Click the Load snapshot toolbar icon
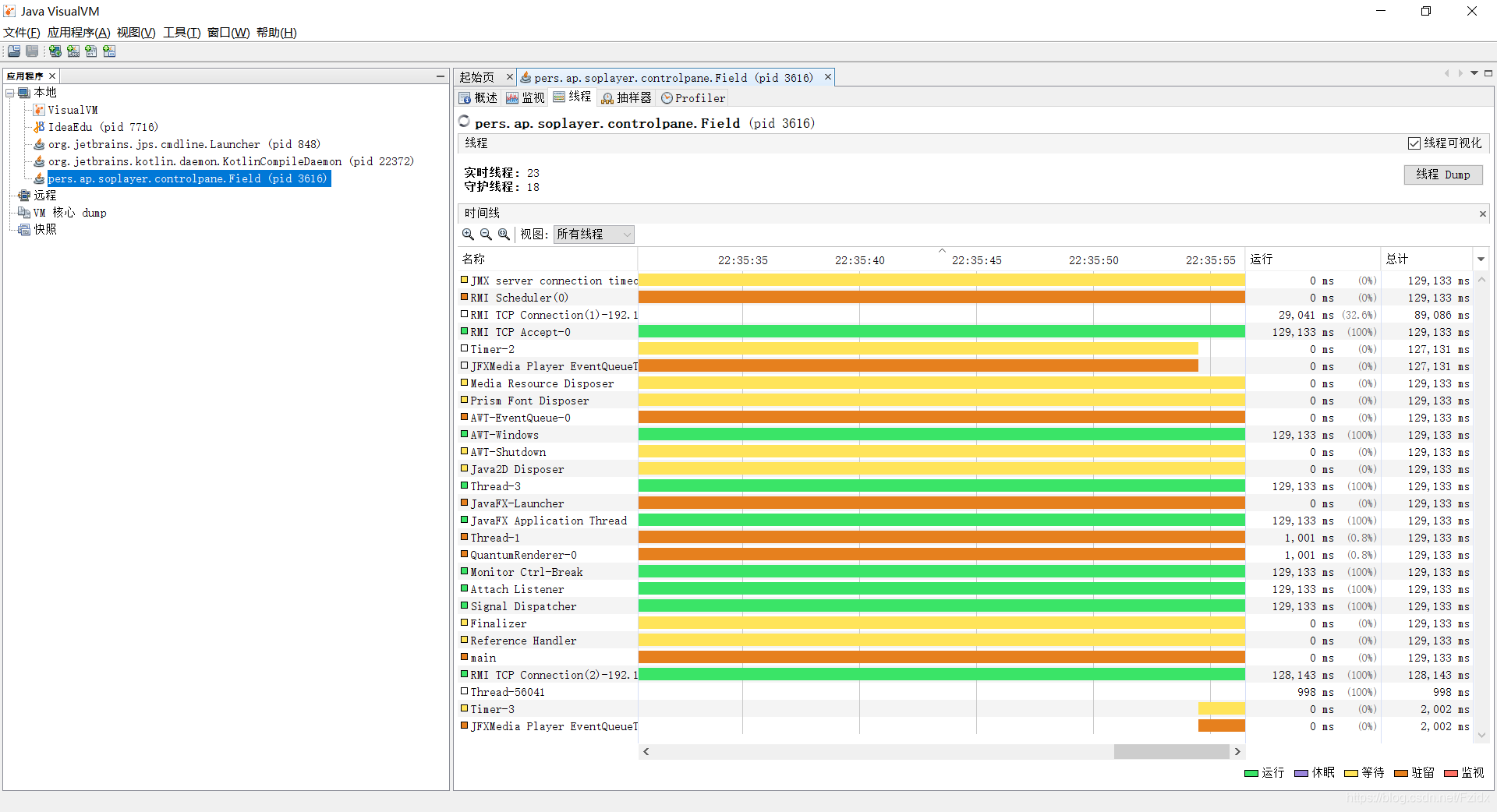 click(x=14, y=51)
